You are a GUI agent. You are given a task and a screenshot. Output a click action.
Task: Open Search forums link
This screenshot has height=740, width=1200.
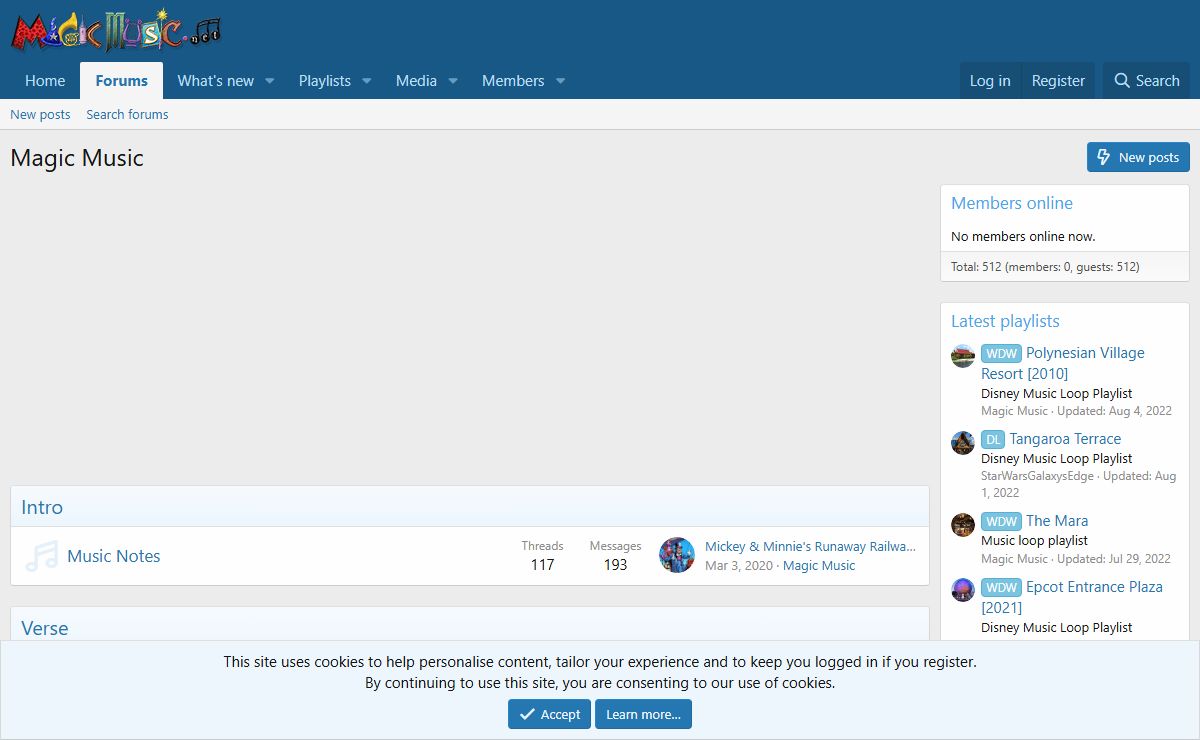(x=127, y=114)
